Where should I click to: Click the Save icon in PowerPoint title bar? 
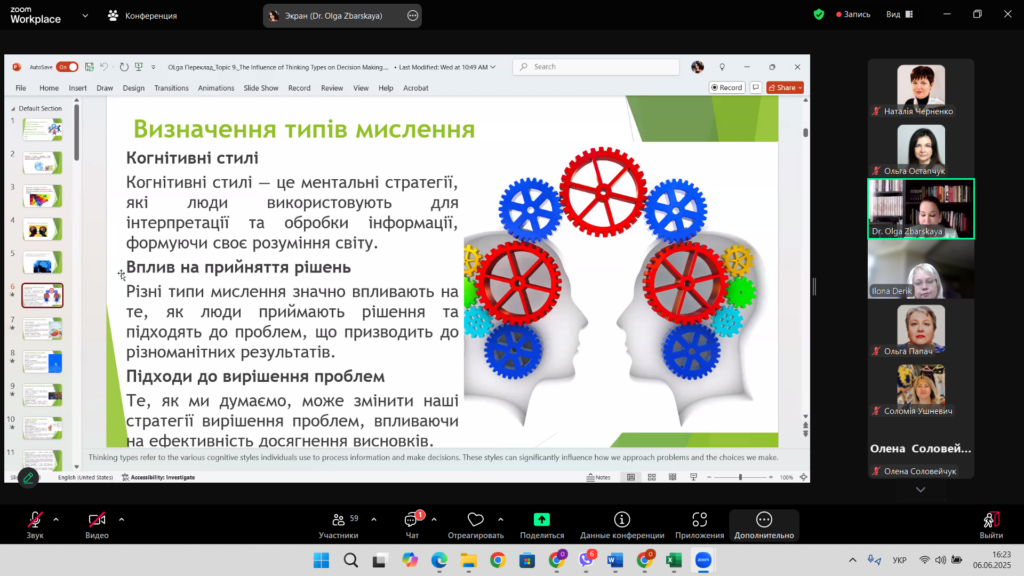(x=89, y=67)
